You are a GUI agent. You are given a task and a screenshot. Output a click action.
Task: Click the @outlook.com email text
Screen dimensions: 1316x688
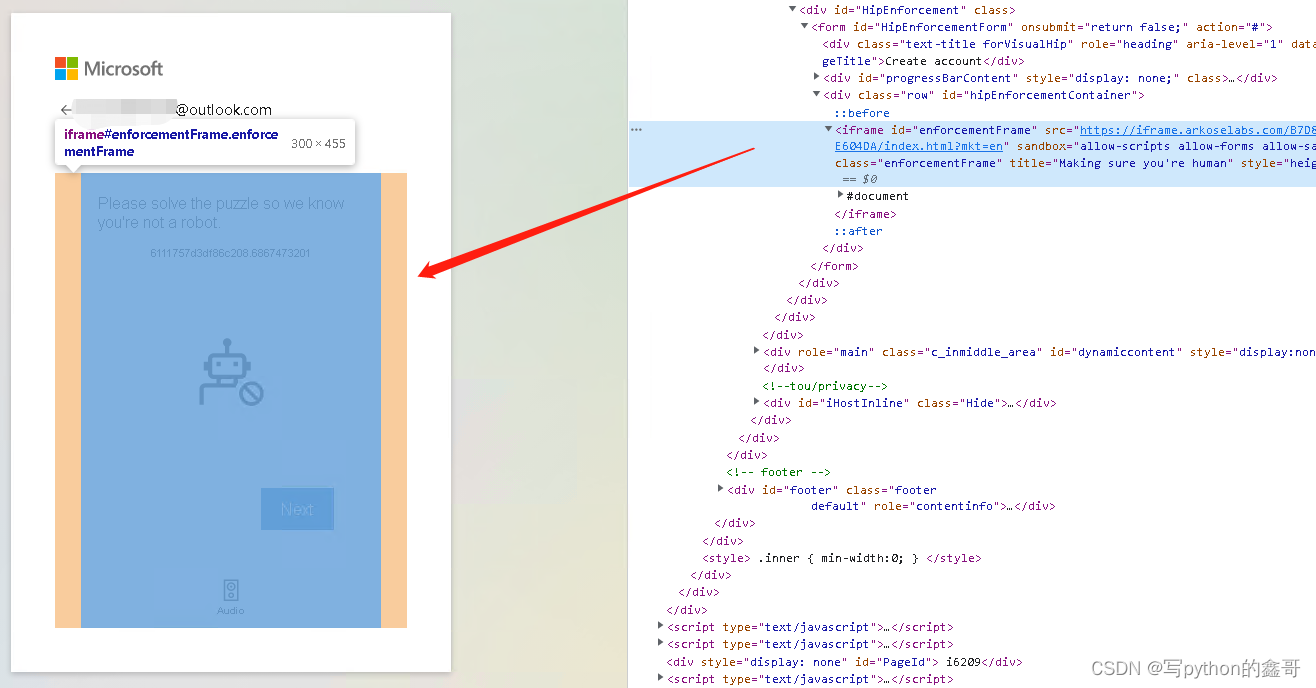[x=224, y=110]
